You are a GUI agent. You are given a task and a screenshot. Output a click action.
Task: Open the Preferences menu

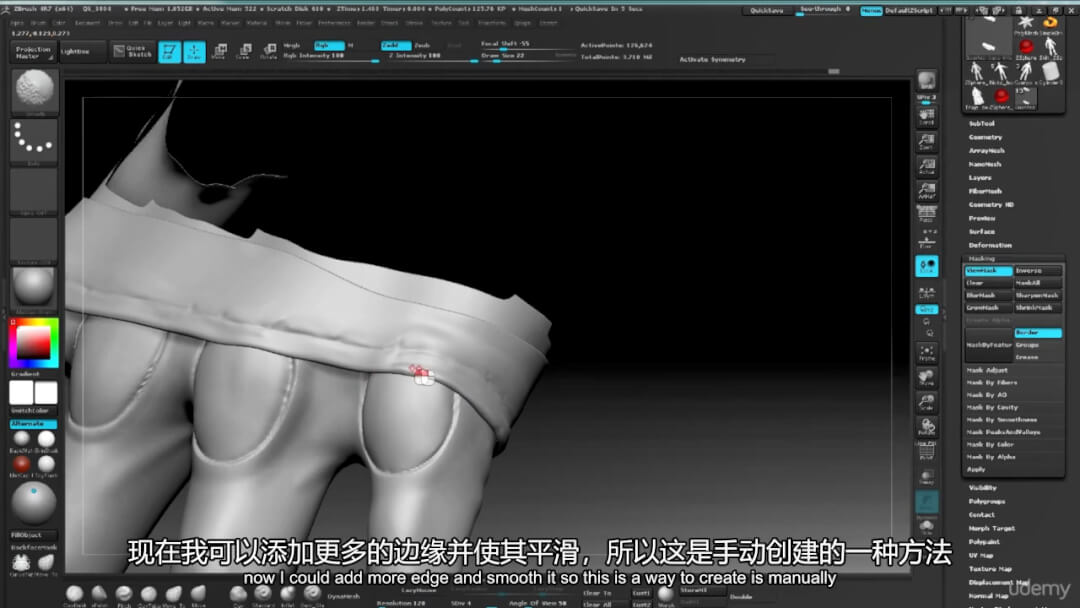pos(334,23)
